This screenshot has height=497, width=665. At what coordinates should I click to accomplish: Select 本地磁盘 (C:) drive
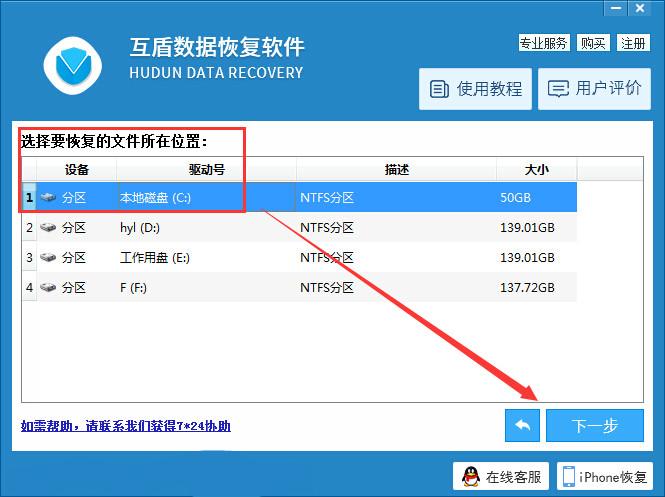(x=155, y=198)
